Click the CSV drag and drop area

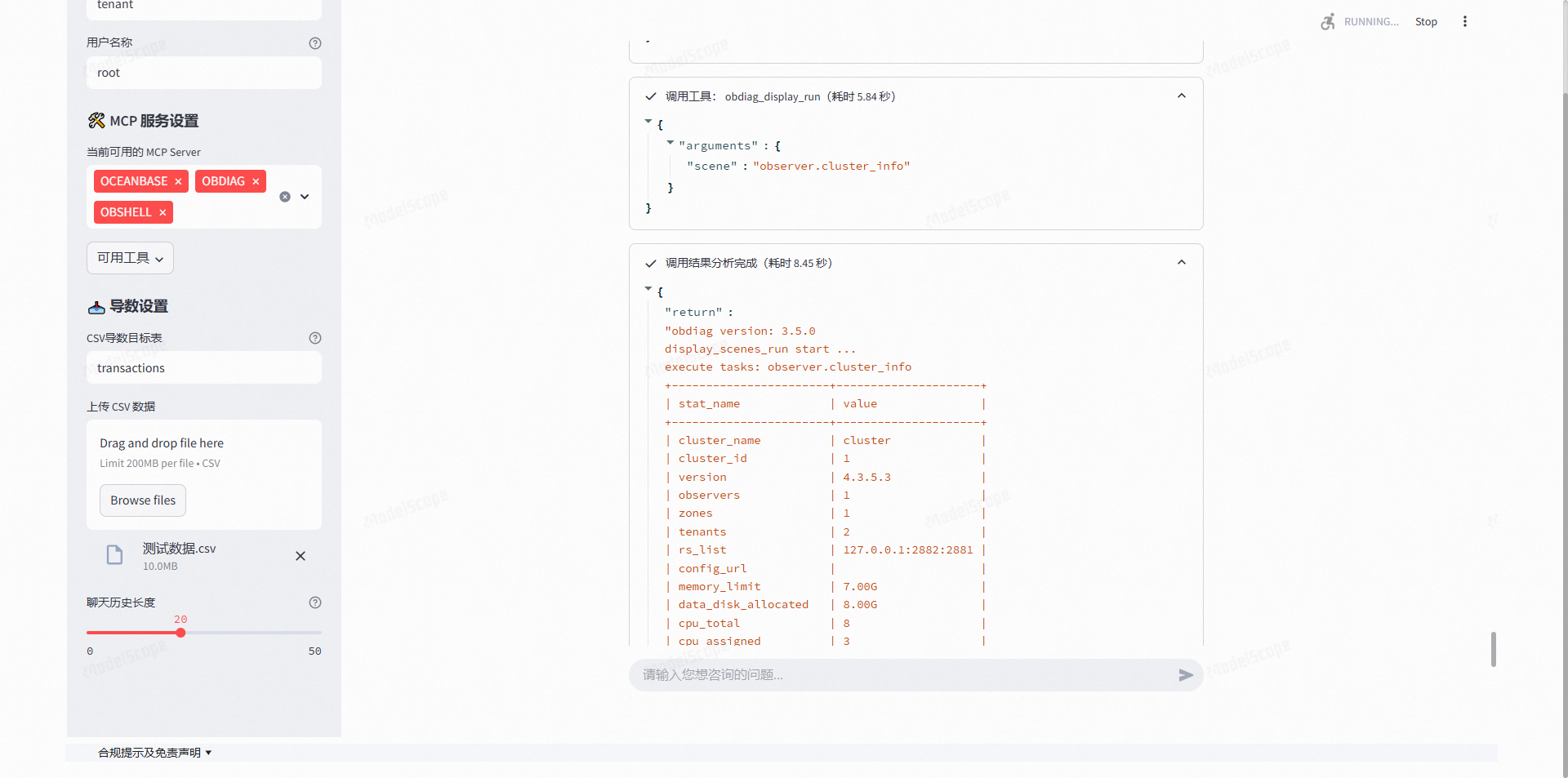coord(204,474)
